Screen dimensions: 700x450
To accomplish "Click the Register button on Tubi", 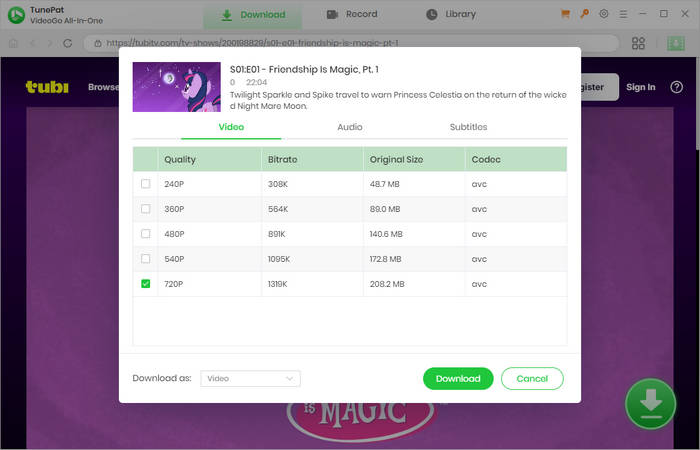I will [600, 87].
